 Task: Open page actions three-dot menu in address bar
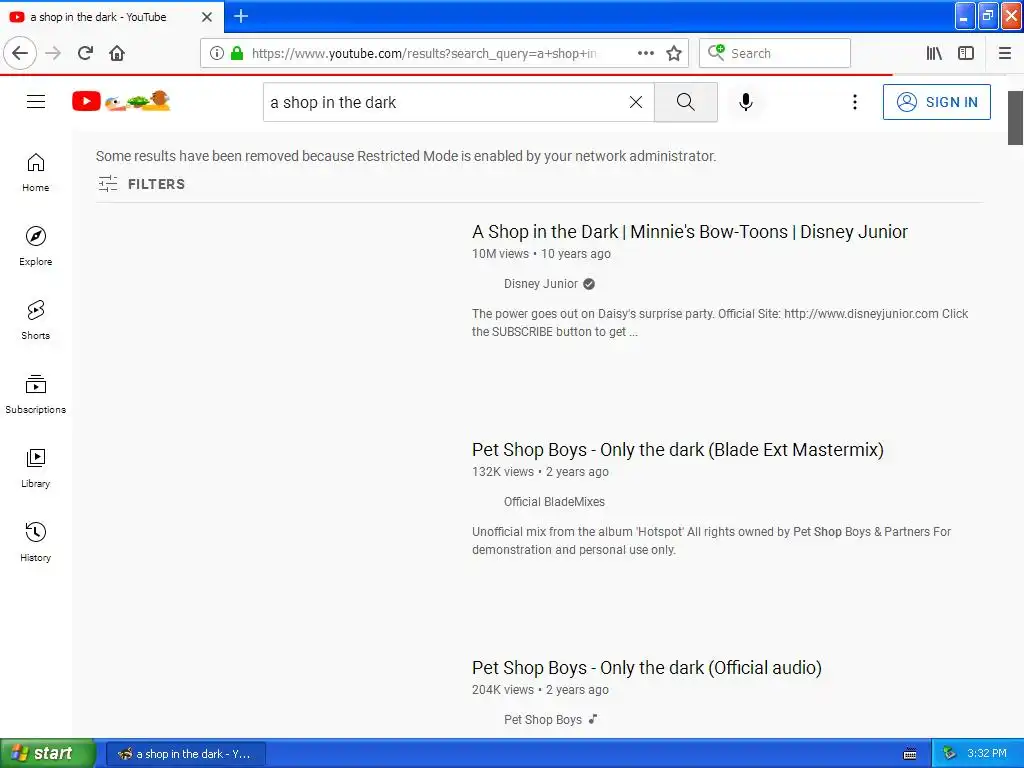[x=645, y=53]
